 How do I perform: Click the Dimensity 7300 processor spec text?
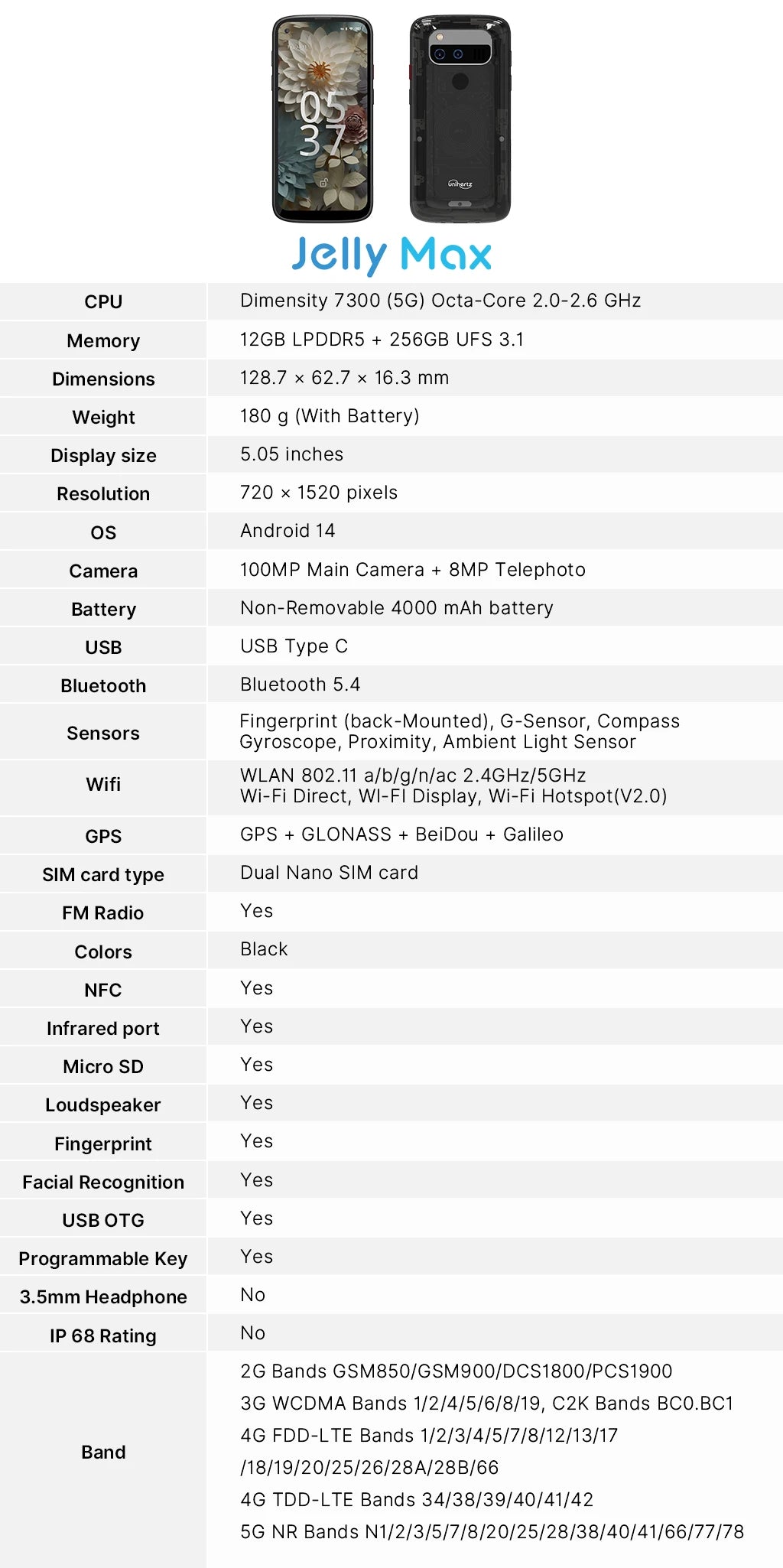pyautogui.click(x=440, y=301)
